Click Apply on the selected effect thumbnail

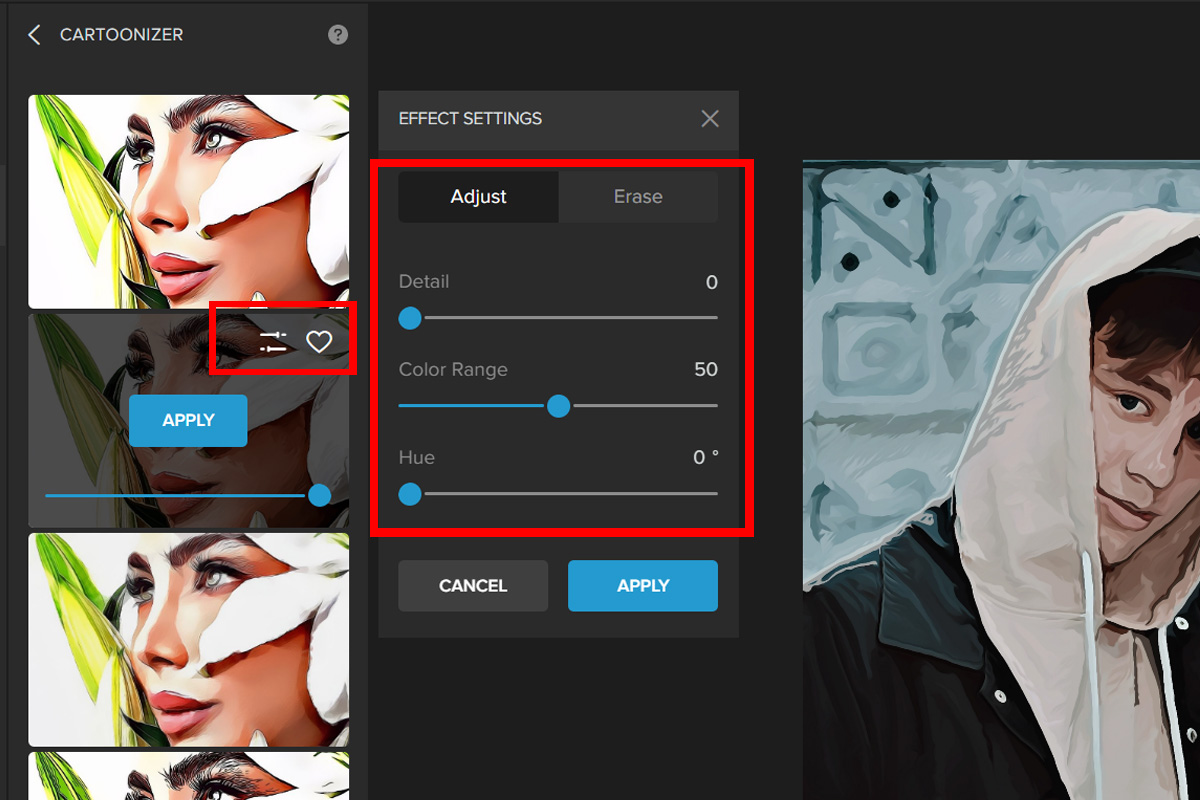point(188,420)
